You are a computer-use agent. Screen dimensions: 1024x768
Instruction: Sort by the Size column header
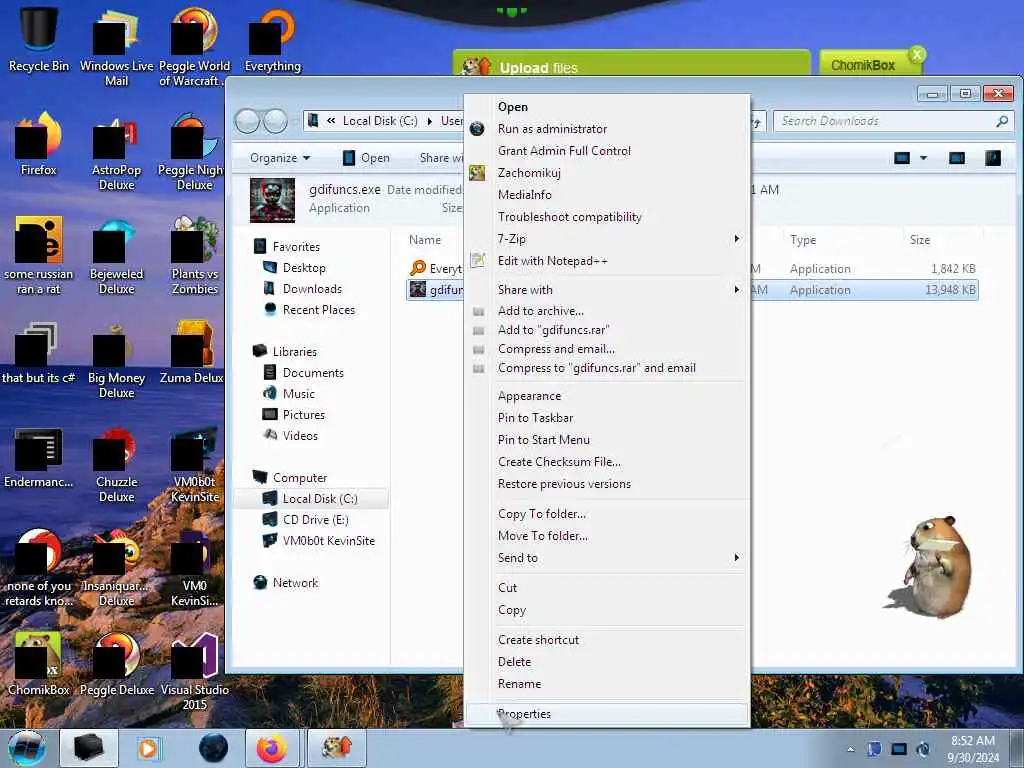(x=920, y=240)
